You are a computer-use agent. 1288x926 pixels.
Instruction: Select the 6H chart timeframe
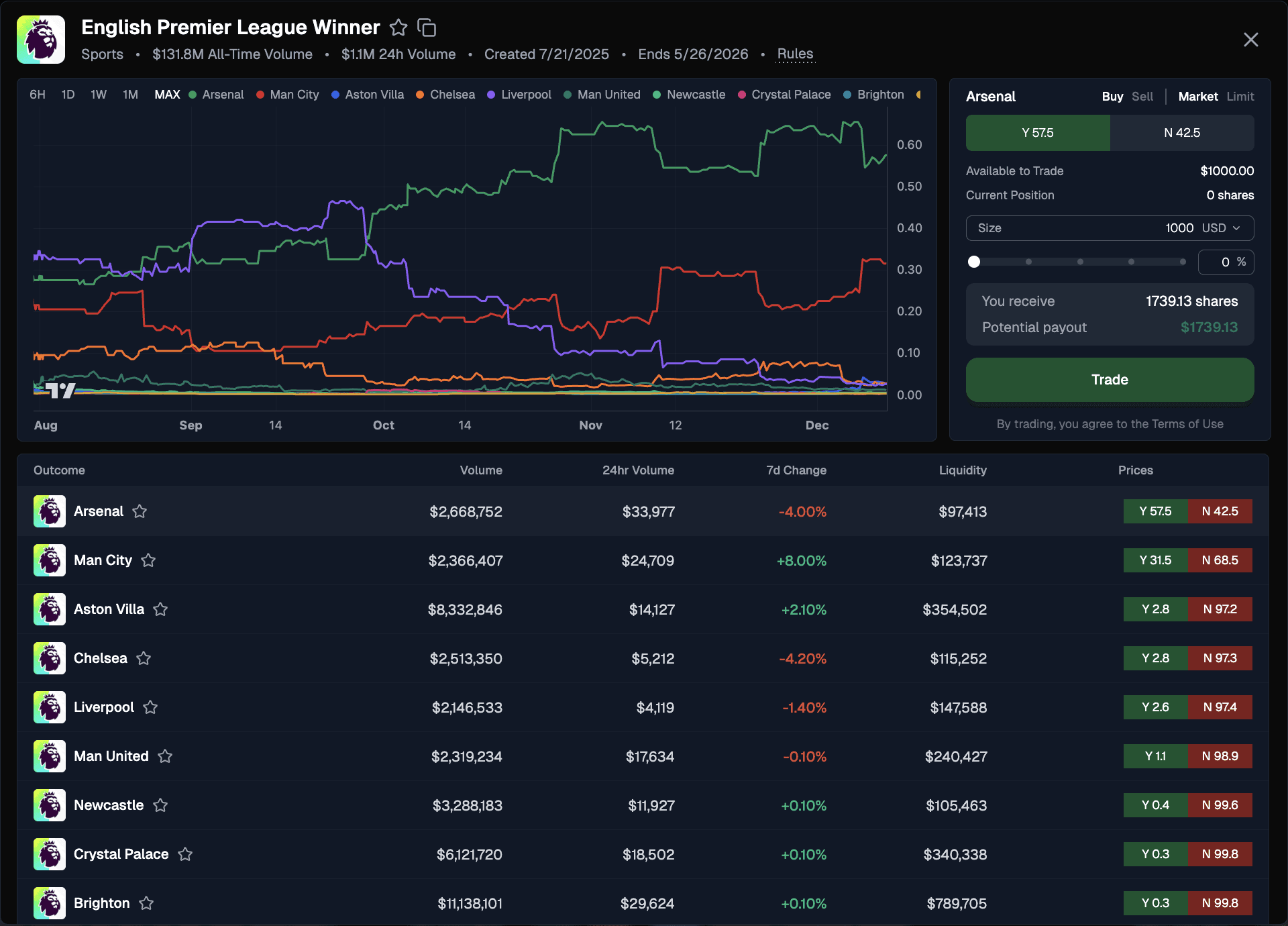click(38, 95)
